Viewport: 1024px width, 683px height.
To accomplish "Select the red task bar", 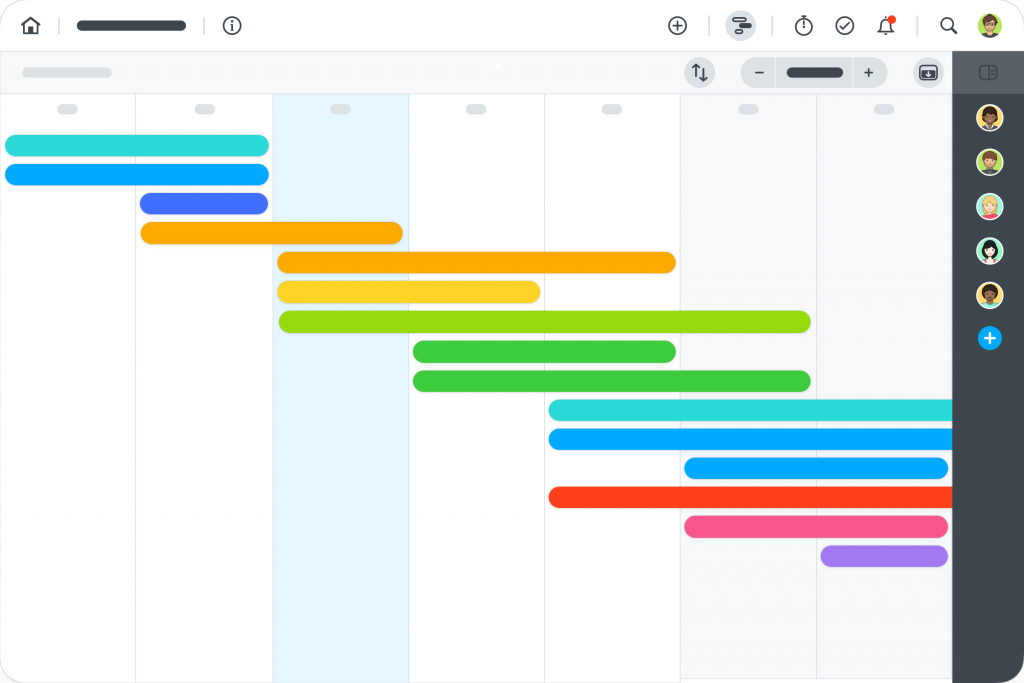I will coord(750,497).
